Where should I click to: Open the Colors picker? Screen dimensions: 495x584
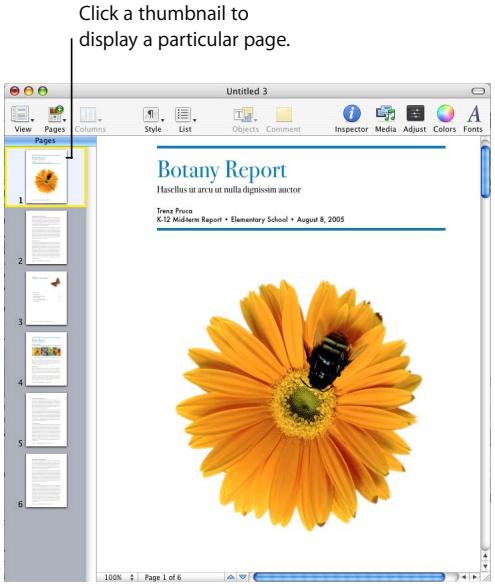click(445, 113)
